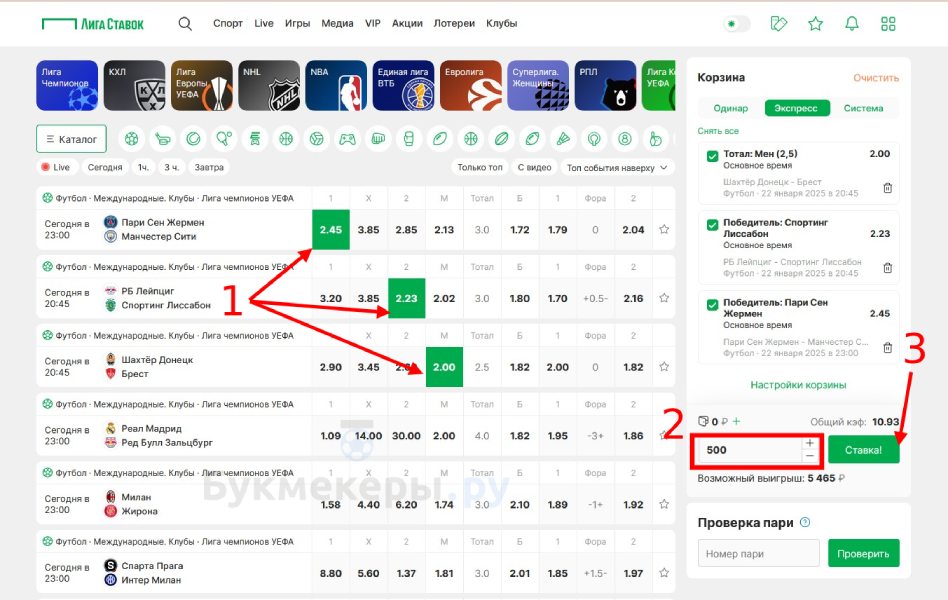The height and width of the screenshot is (600, 948).
Task: Open the Проверка пари help icon
Action: (x=805, y=523)
